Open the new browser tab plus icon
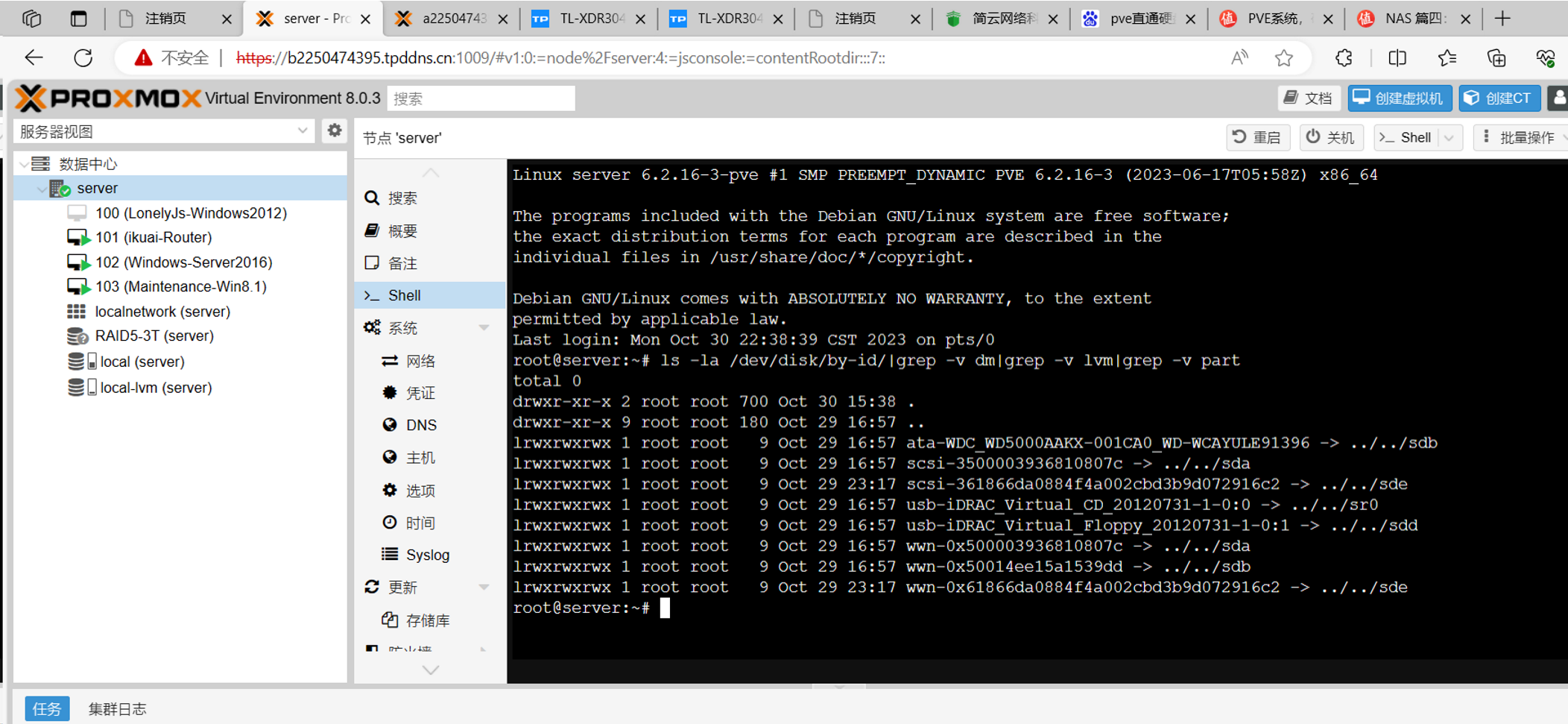The width and height of the screenshot is (1568, 724). click(1502, 19)
